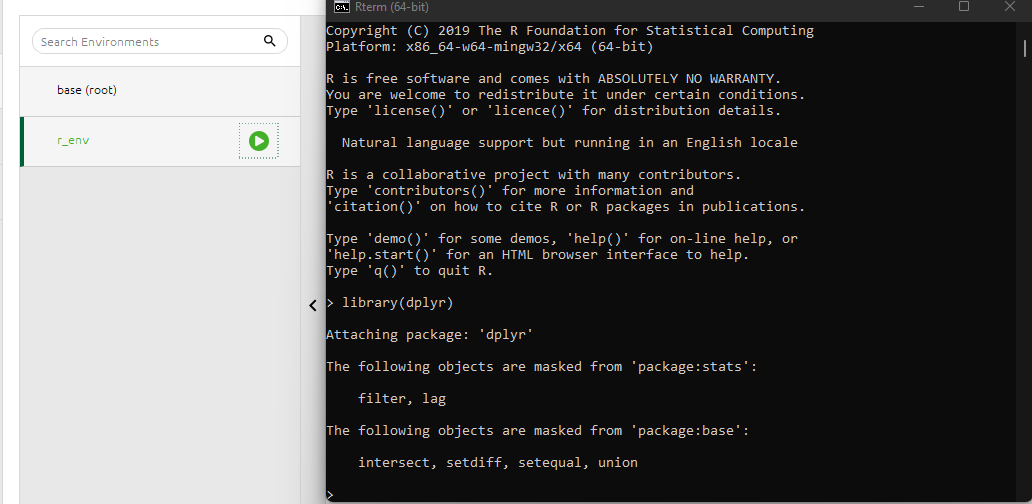The height and width of the screenshot is (504, 1032).
Task: Close the Rterm (64-bit) window
Action: click(1009, 7)
